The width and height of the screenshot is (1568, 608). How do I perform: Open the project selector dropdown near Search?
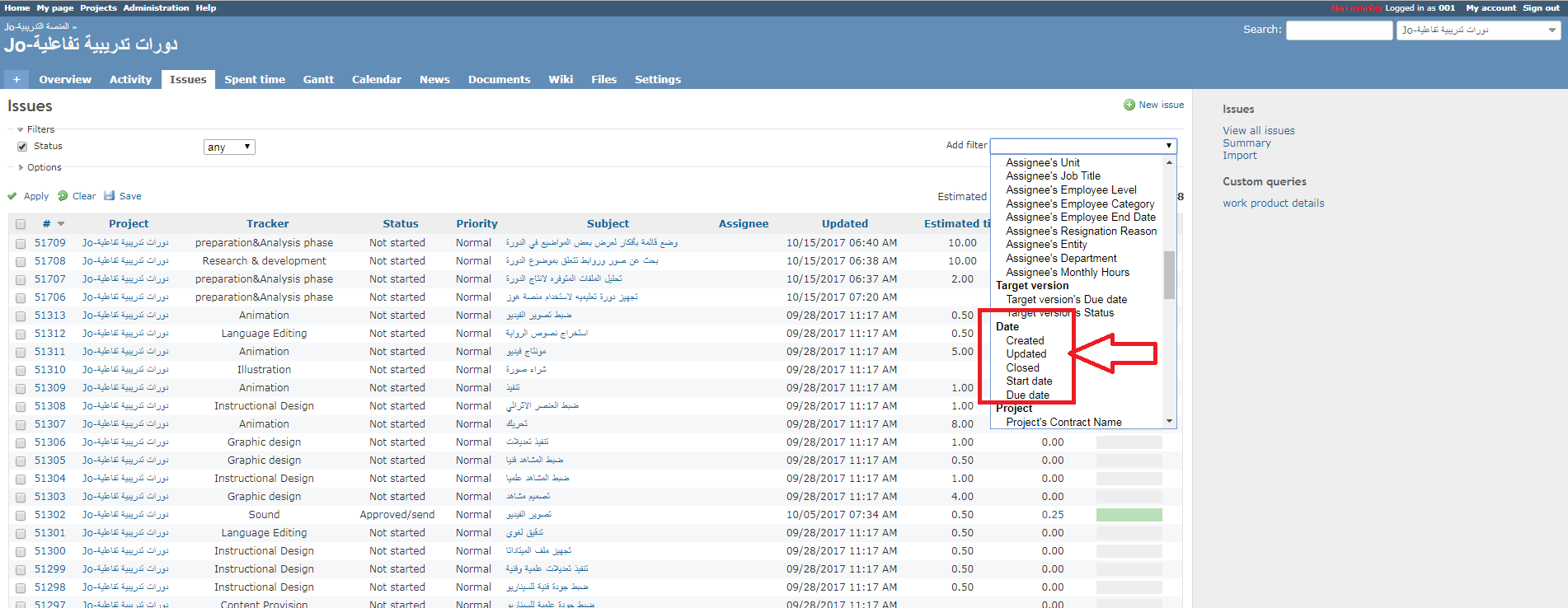(x=1478, y=30)
